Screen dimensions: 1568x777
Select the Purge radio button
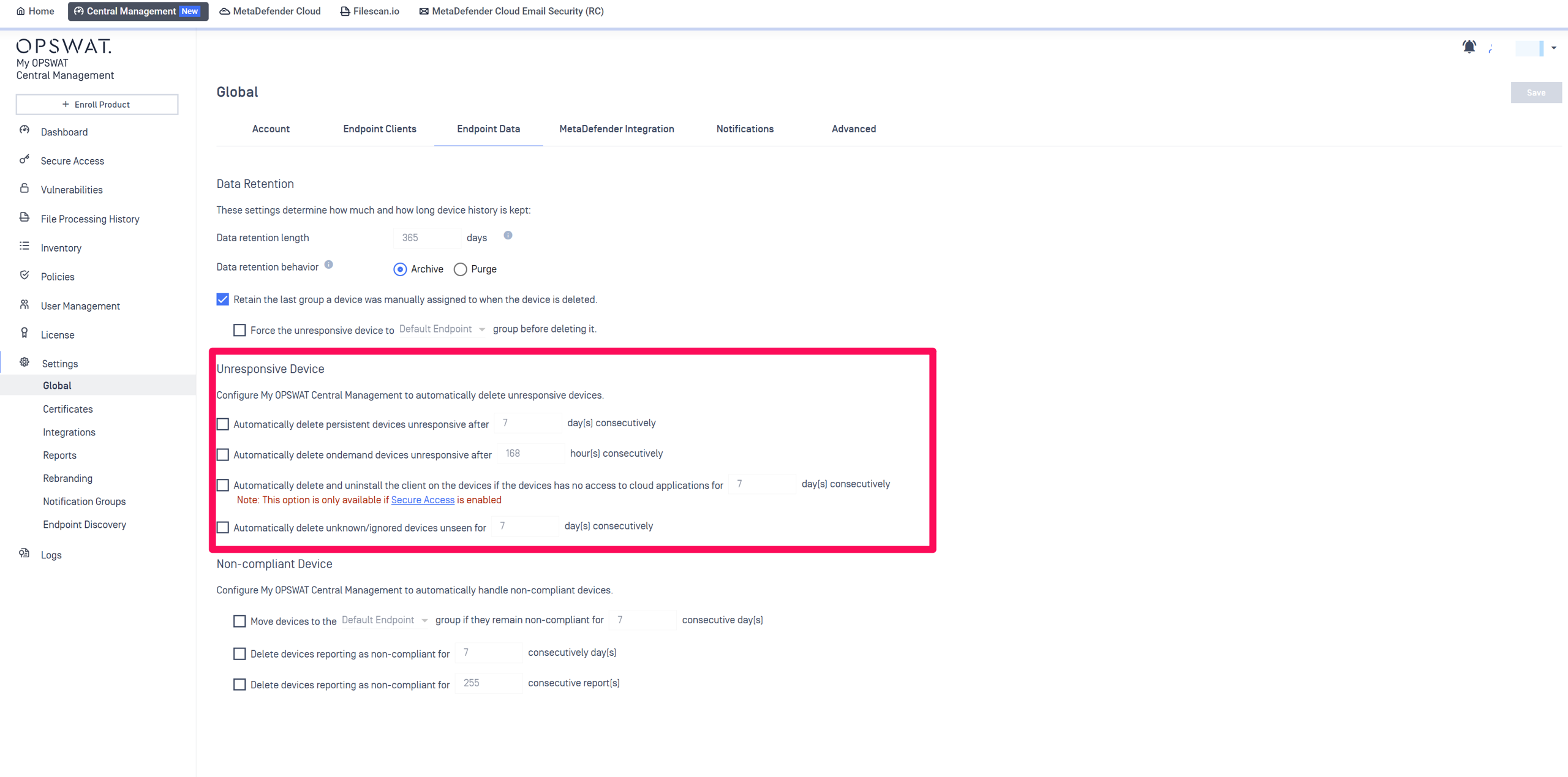click(x=460, y=269)
